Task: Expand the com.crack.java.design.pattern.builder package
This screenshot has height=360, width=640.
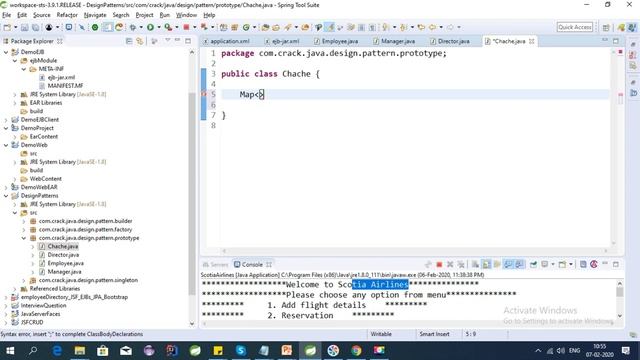Action: 24,221
